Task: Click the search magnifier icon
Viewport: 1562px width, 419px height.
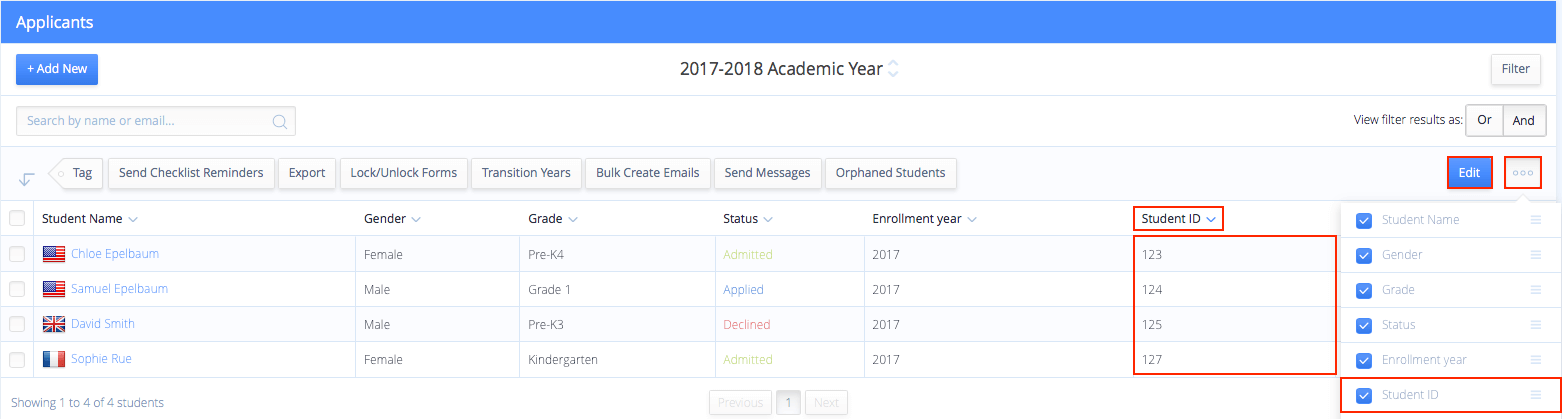Action: pos(280,122)
